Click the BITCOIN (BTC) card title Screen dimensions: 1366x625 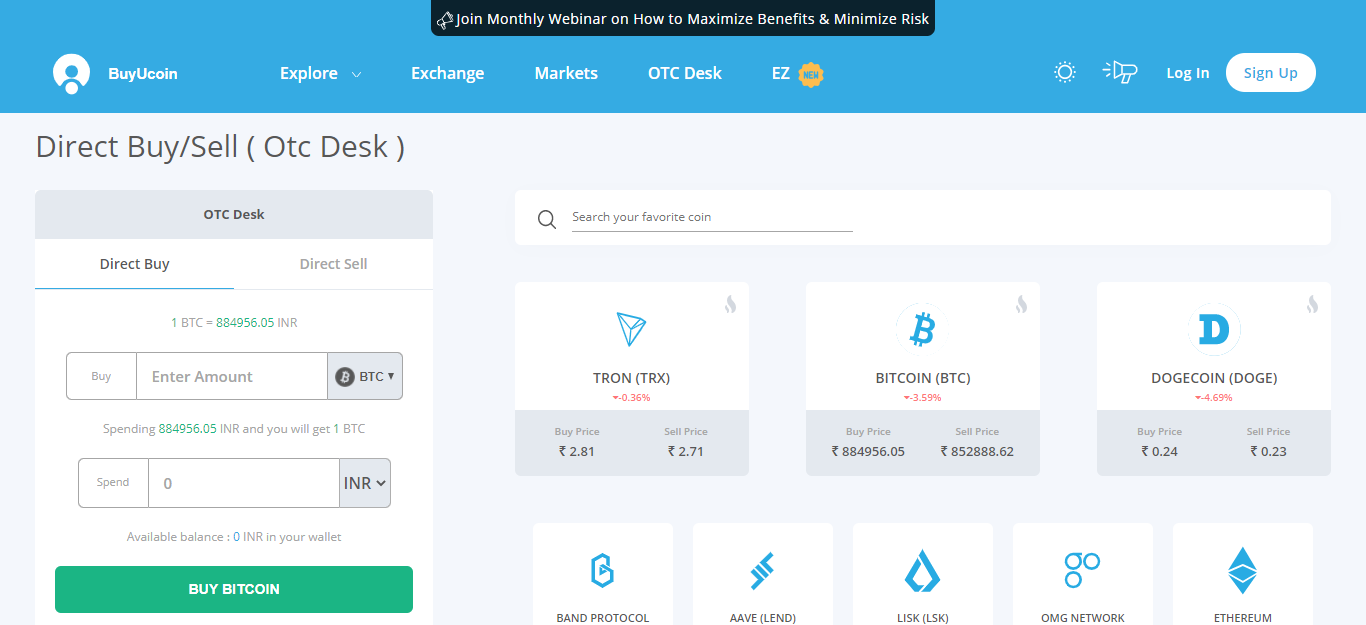[922, 378]
